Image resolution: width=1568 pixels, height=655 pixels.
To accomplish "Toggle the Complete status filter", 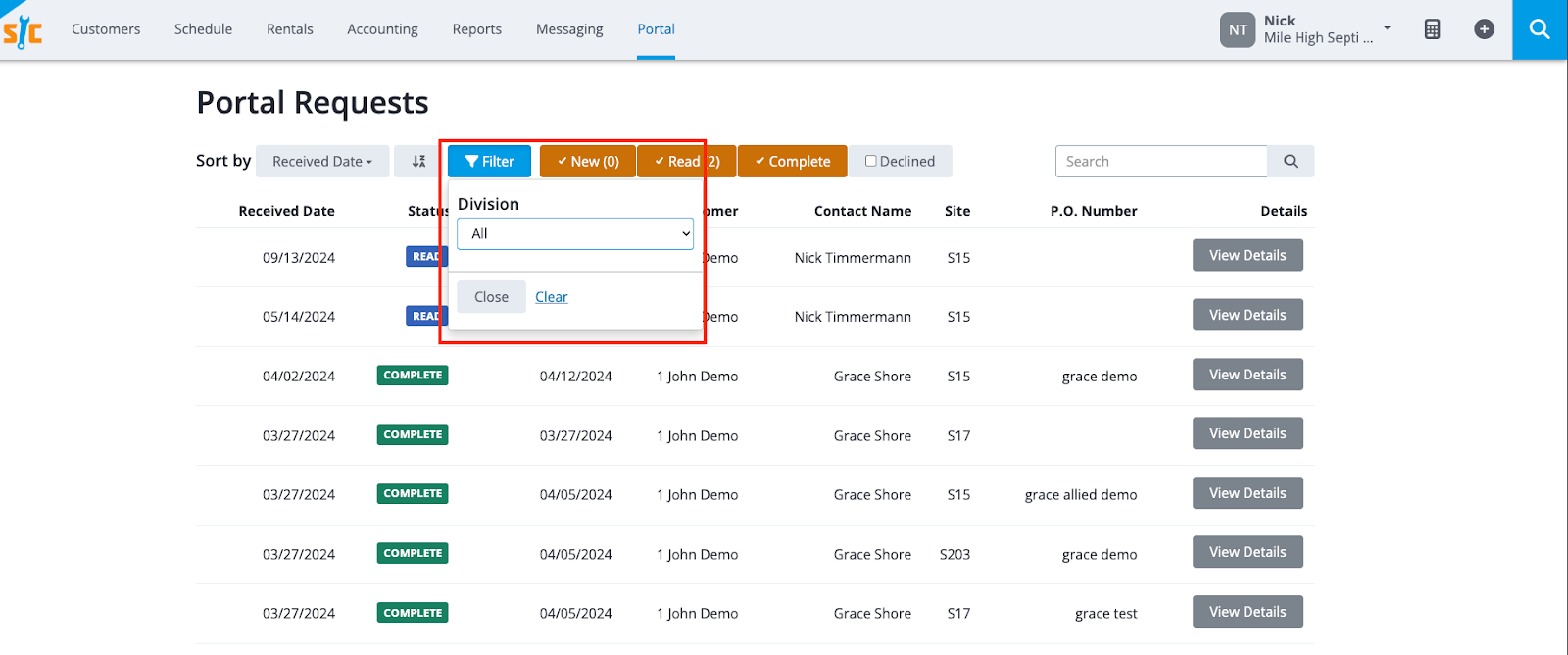I will (792, 162).
